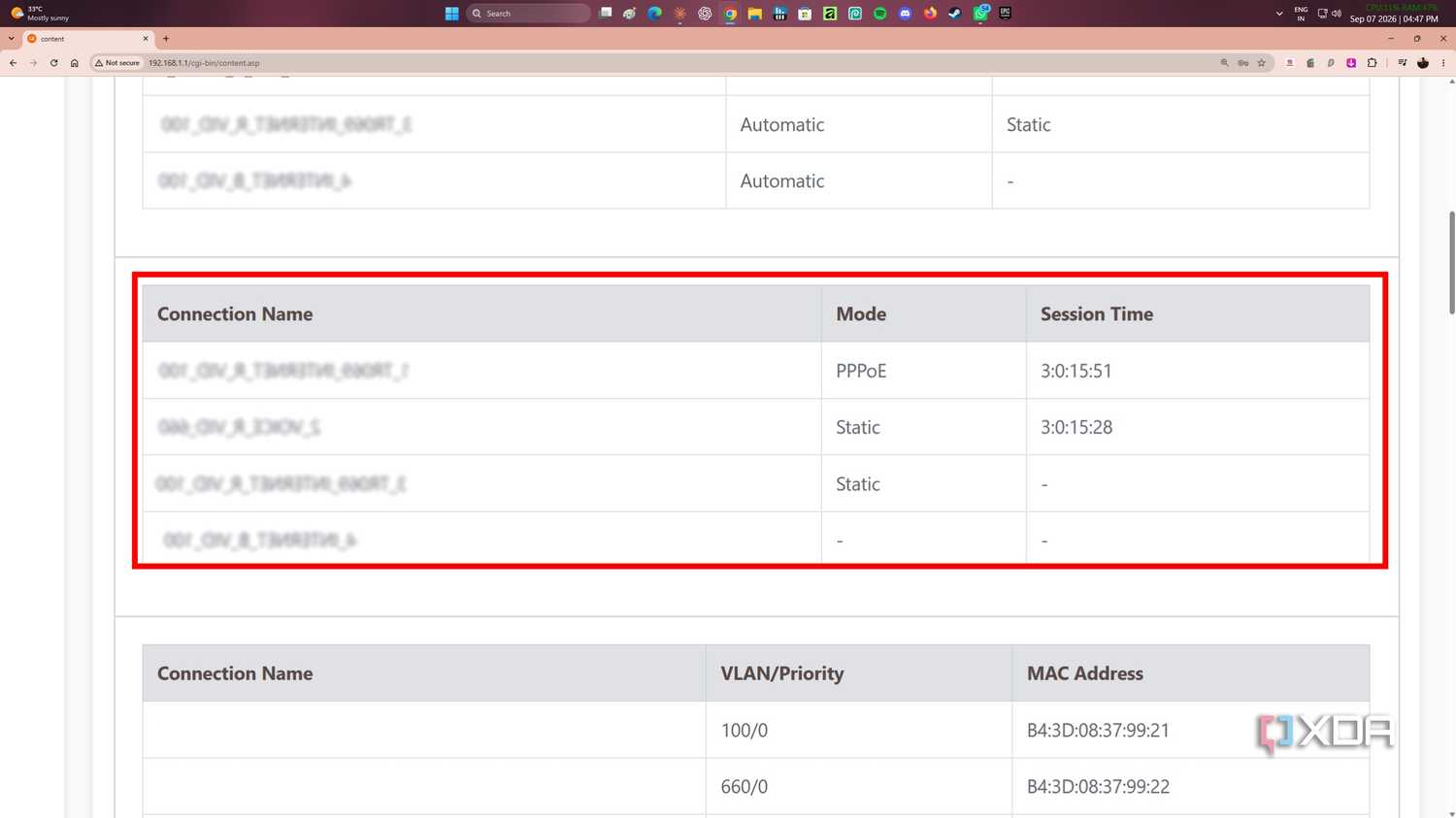The image size is (1456, 818).
Task: Open the ChatGPT app from the taskbar
Action: click(x=705, y=14)
